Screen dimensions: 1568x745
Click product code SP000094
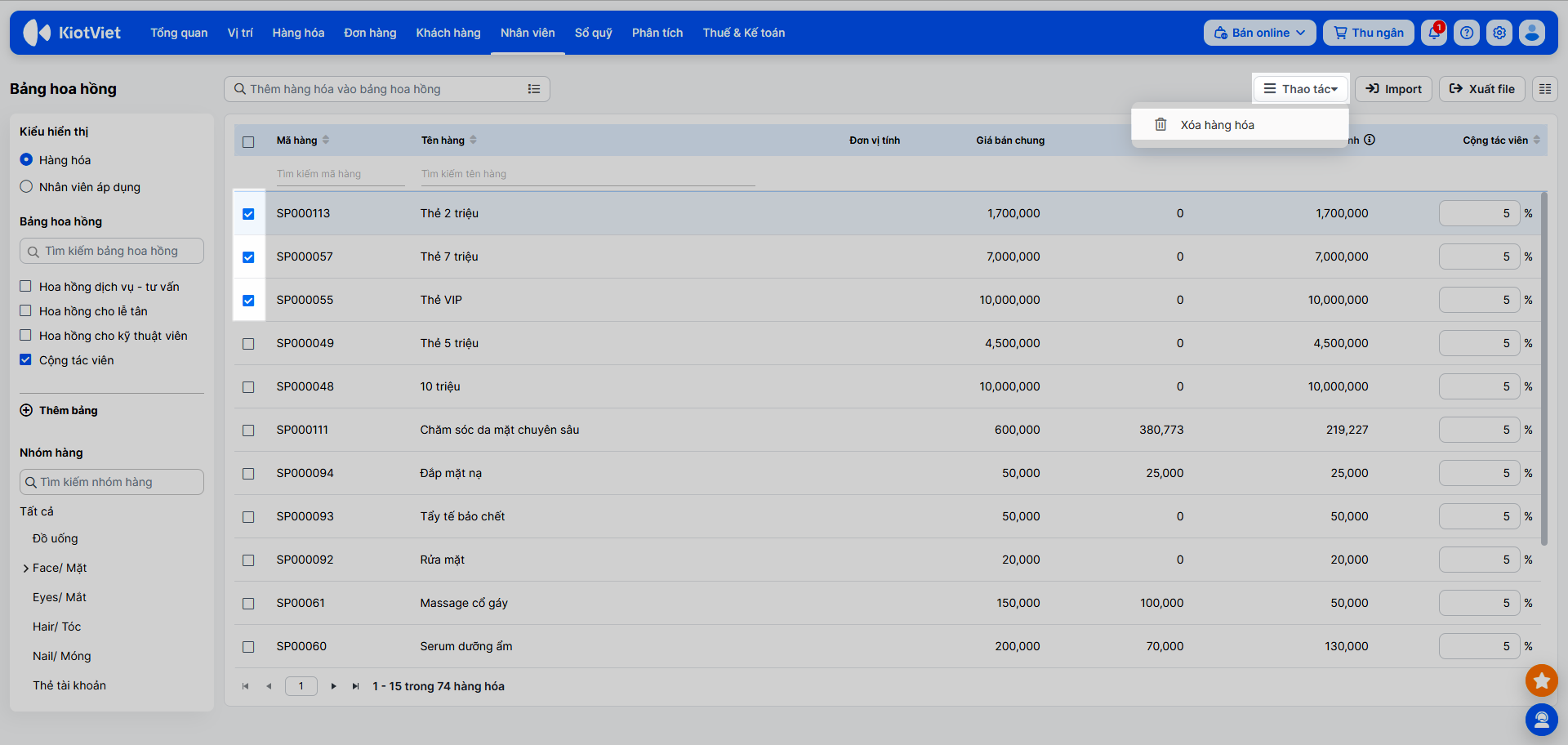[x=305, y=473]
